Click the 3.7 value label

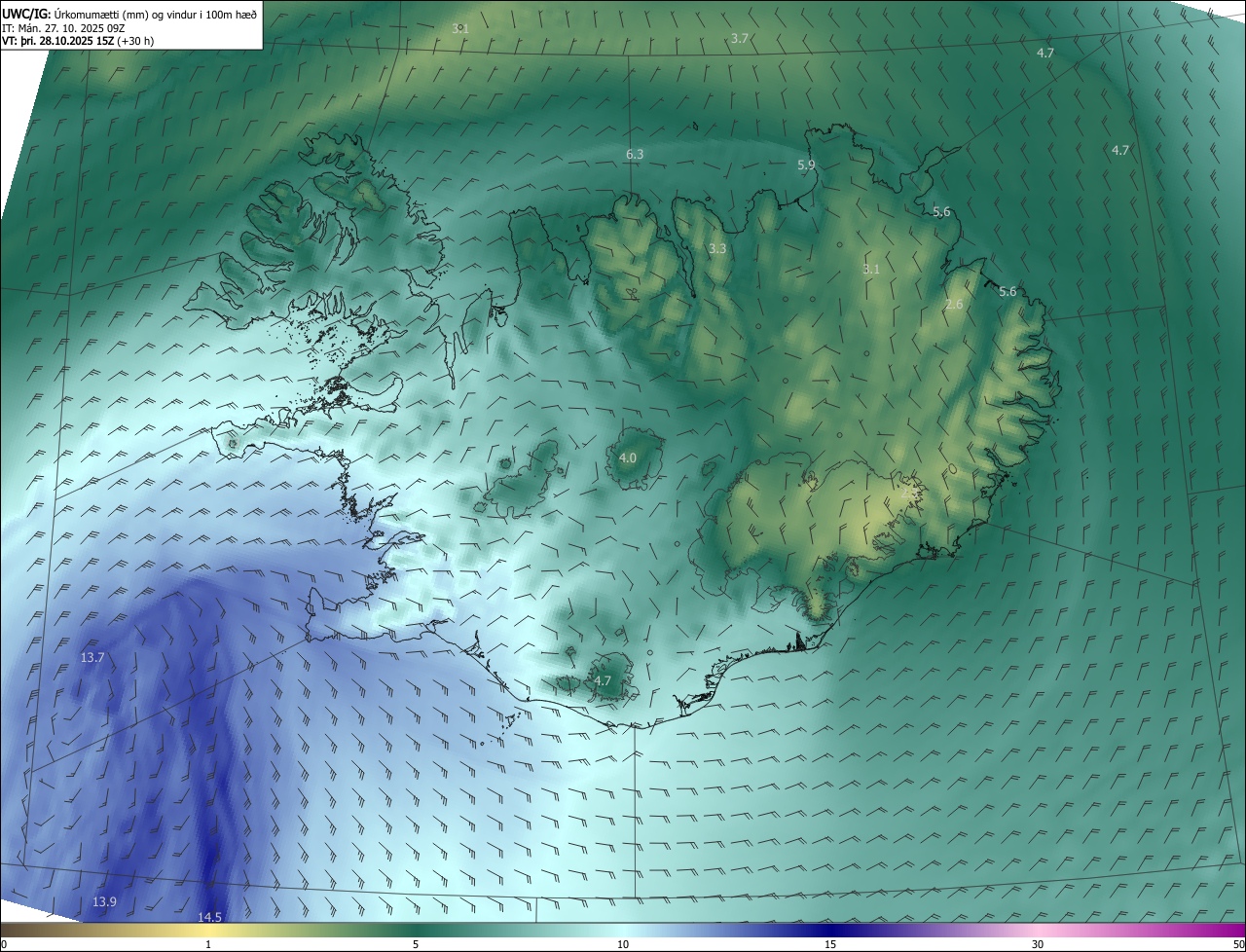(x=740, y=39)
